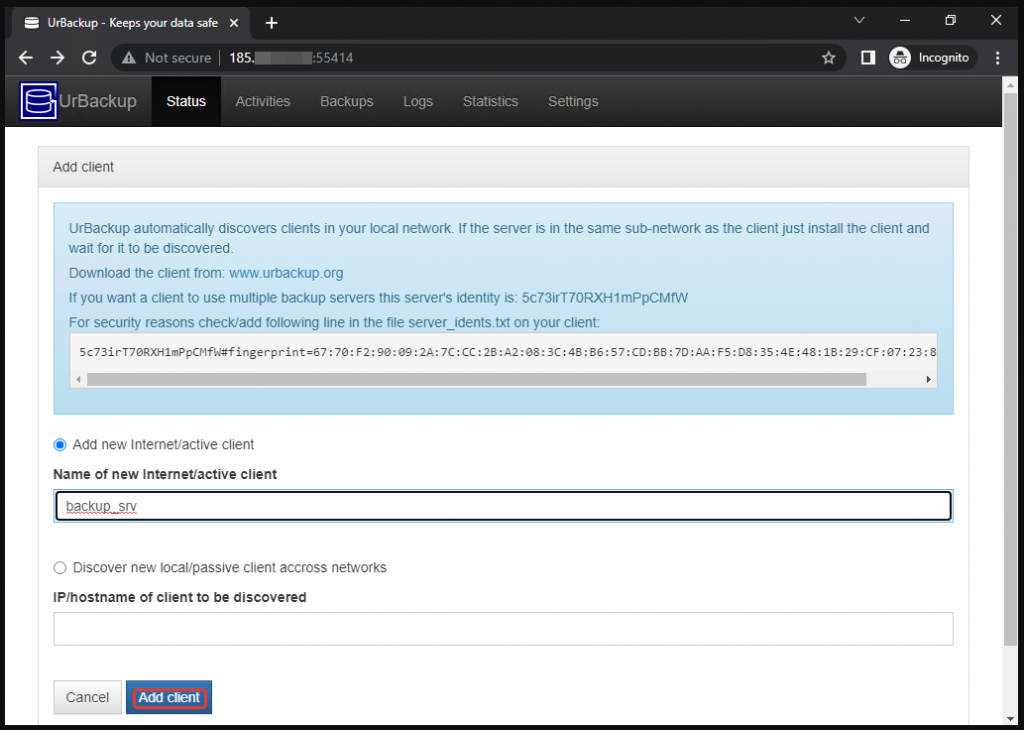Follow the www.urbackup.org download link

click(286, 272)
